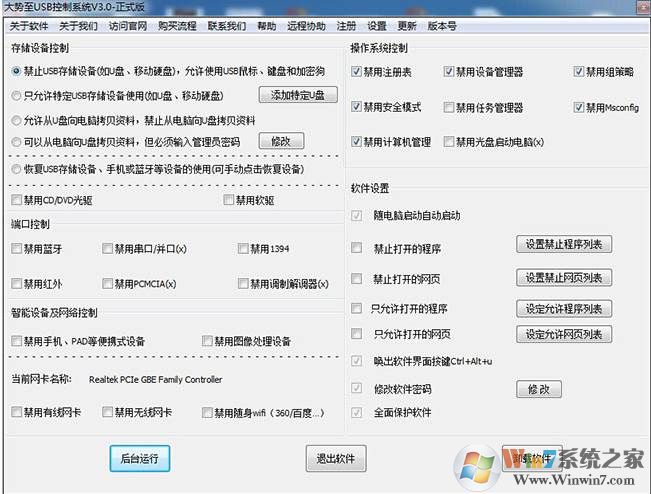Click the 设置禁止程序列表 button
The image size is (651, 494).
(564, 244)
